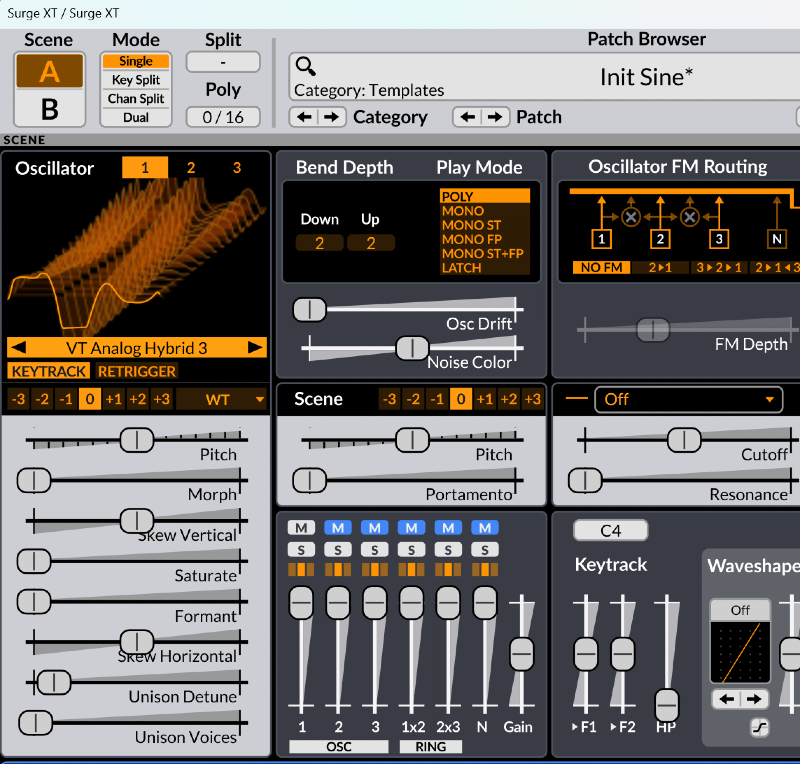Image resolution: width=800 pixels, height=764 pixels.
Task: Click the Noise Color slider handle
Action: tap(412, 348)
